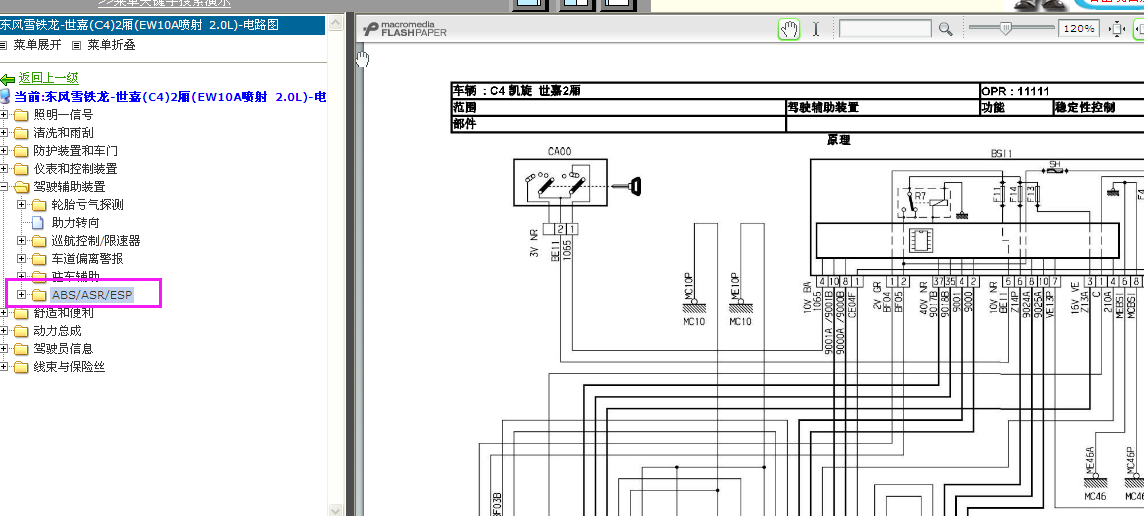Click the 菜单展开 button text
The image size is (1144, 516).
[37, 45]
